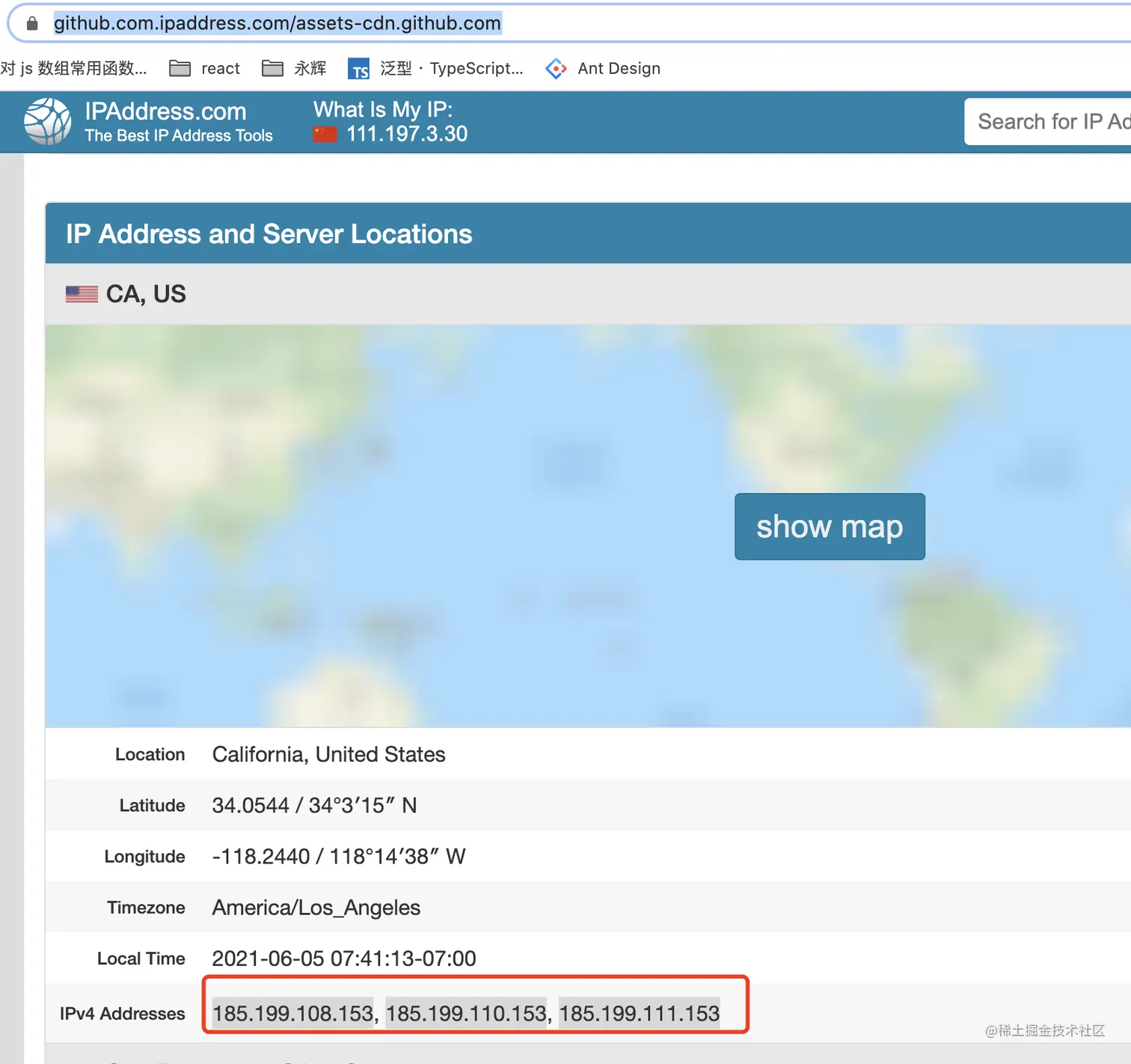Screen dimensions: 1131x1064
Task: Open the TypeScript 泛型 bookmark
Action: tap(435, 68)
